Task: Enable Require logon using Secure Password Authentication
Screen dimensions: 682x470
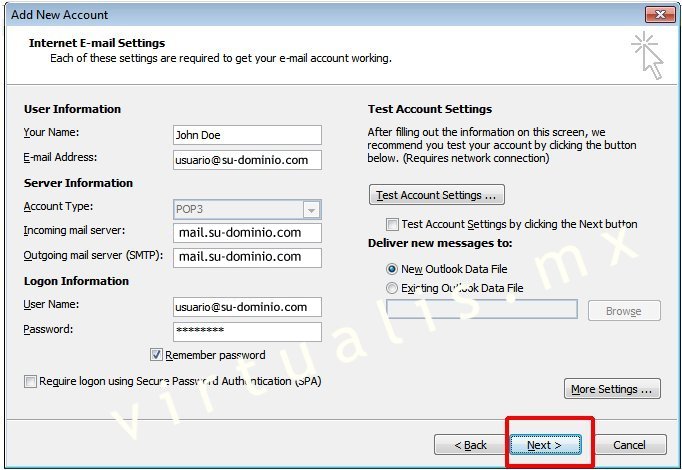Action: (x=30, y=381)
